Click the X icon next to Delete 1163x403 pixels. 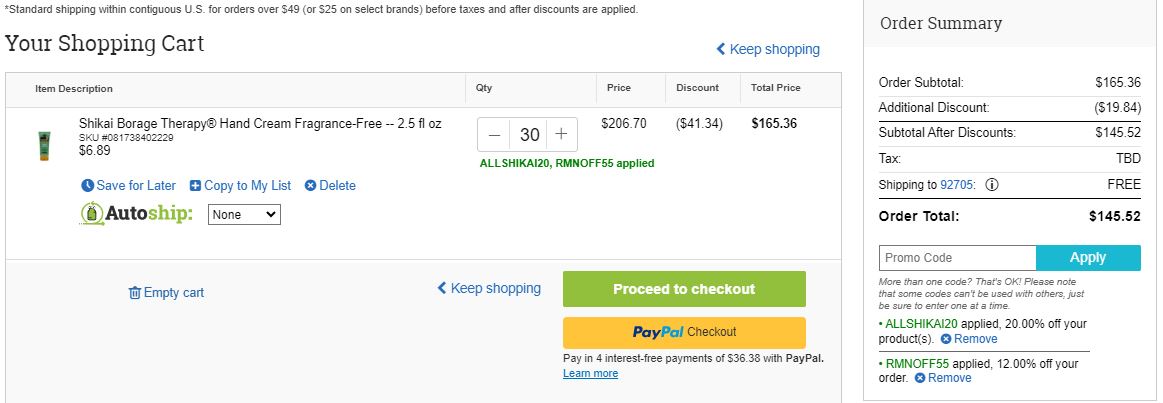310,186
